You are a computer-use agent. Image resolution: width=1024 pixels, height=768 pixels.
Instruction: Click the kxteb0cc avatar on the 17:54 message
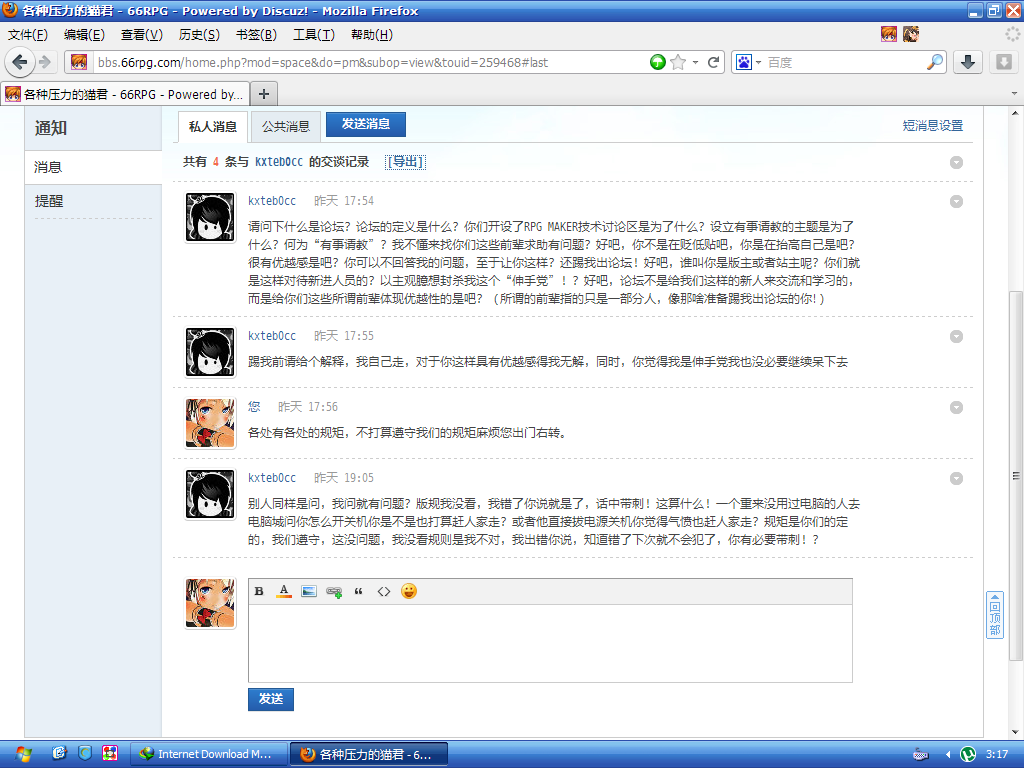click(210, 217)
